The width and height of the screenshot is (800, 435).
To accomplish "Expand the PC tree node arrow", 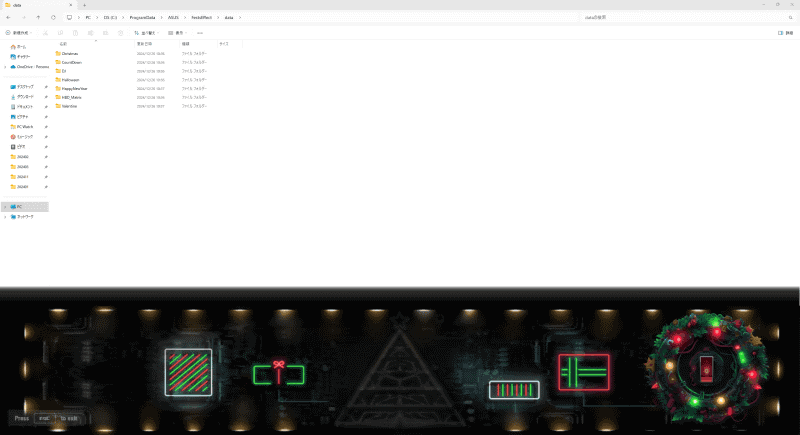I will (6, 207).
